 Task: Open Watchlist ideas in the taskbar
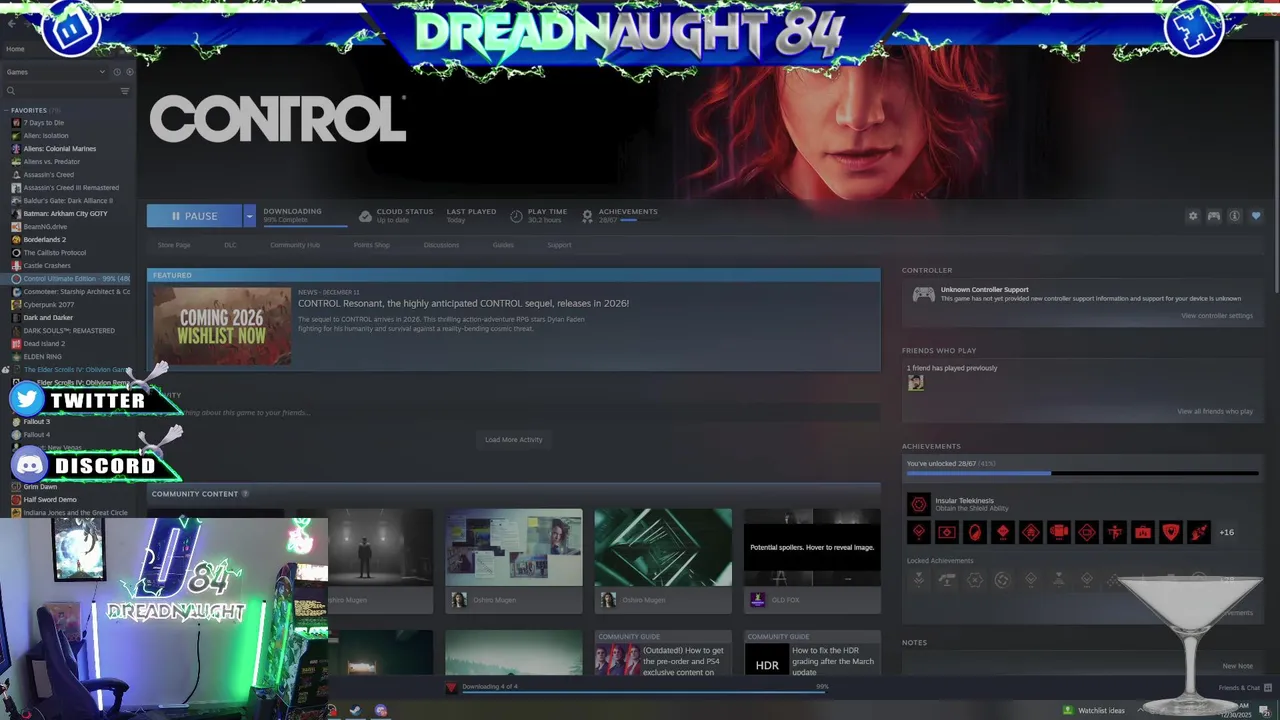[x=1094, y=711]
